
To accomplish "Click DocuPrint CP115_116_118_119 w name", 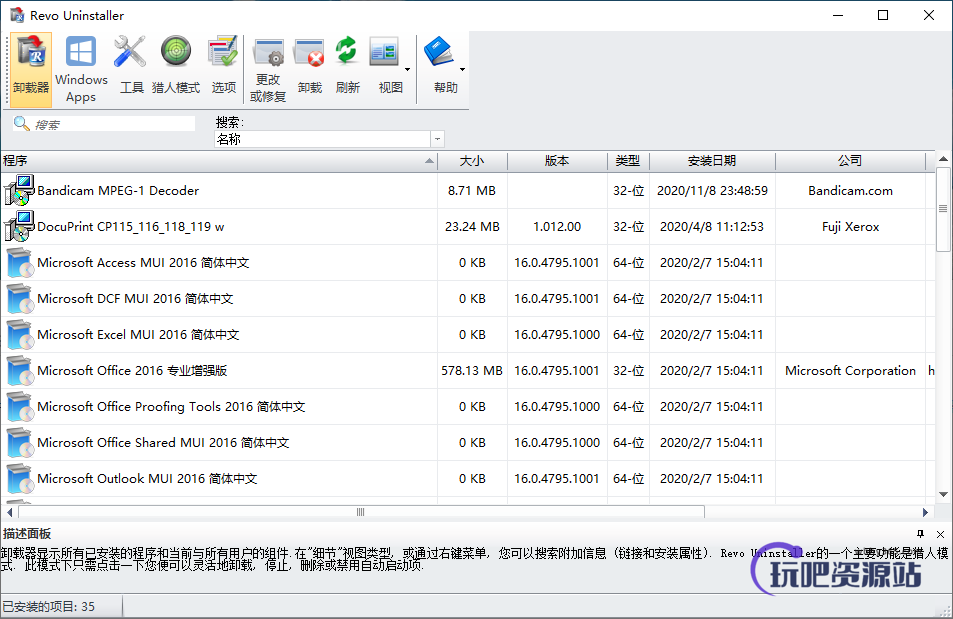I will 131,227.
